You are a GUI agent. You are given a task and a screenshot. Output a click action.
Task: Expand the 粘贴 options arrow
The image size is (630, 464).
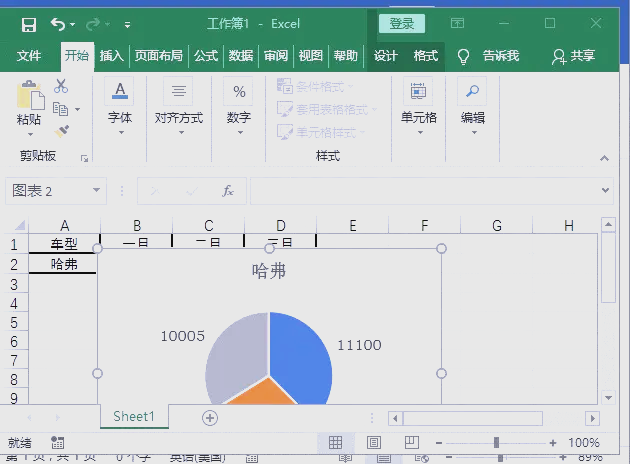[x=30, y=134]
